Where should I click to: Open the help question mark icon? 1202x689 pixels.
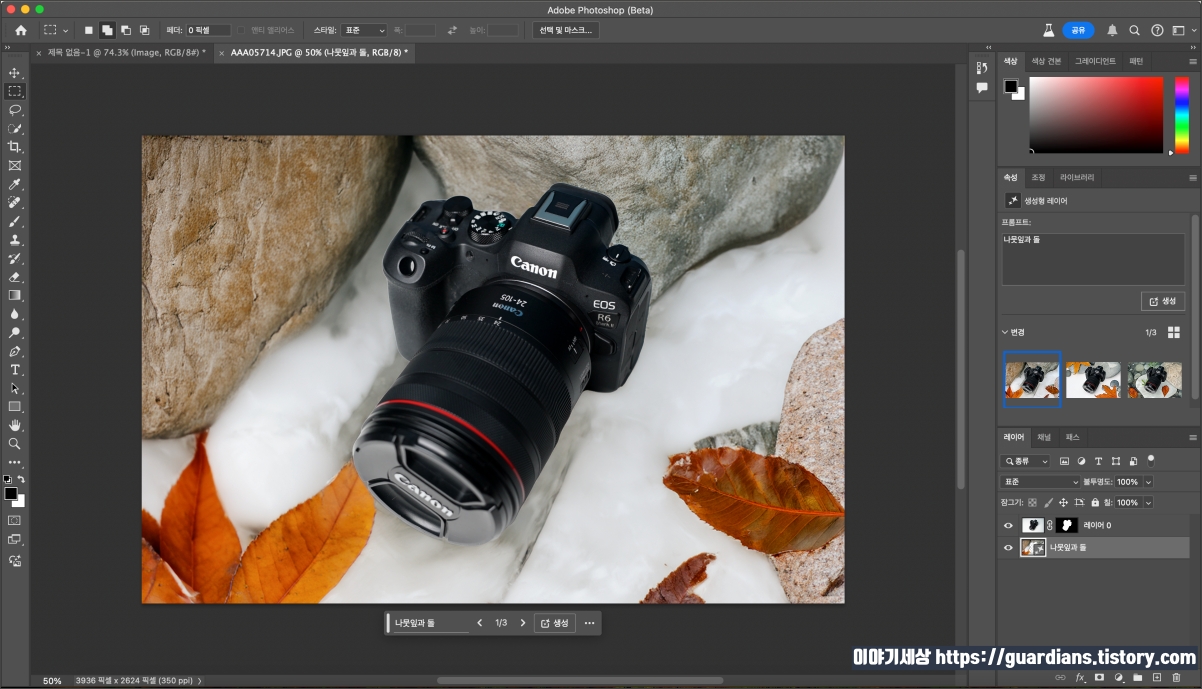click(1157, 30)
